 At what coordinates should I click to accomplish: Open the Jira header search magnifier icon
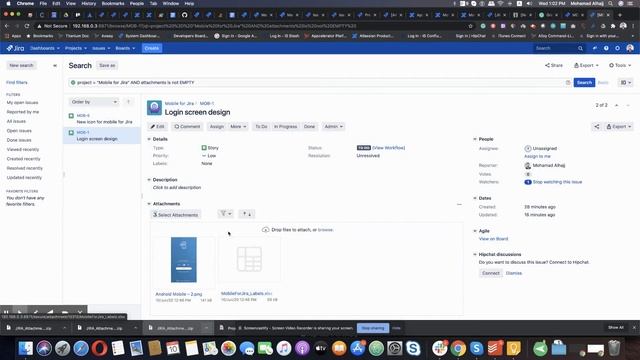point(580,48)
